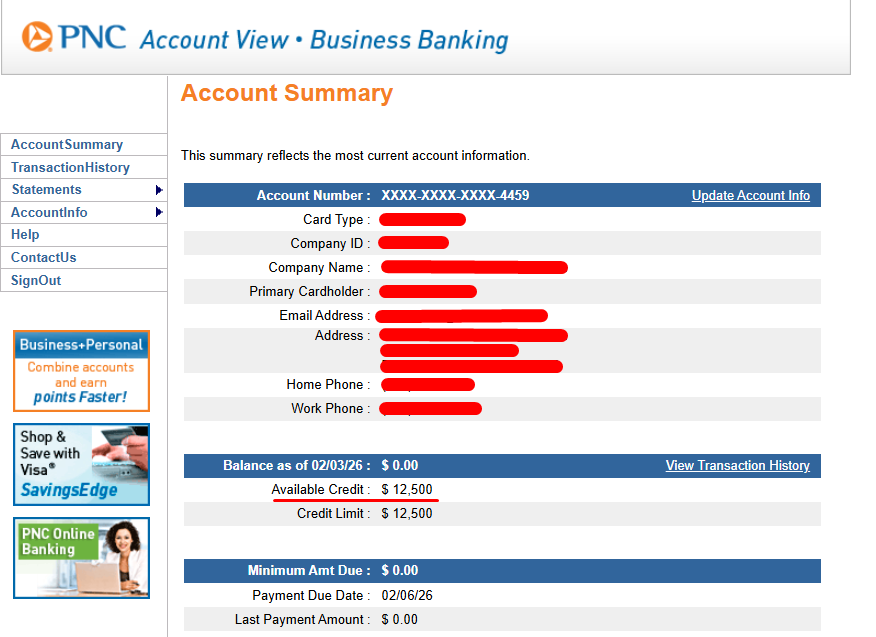Image resolution: width=876 pixels, height=637 pixels.
Task: Click the Update Account Info link
Action: coord(750,196)
